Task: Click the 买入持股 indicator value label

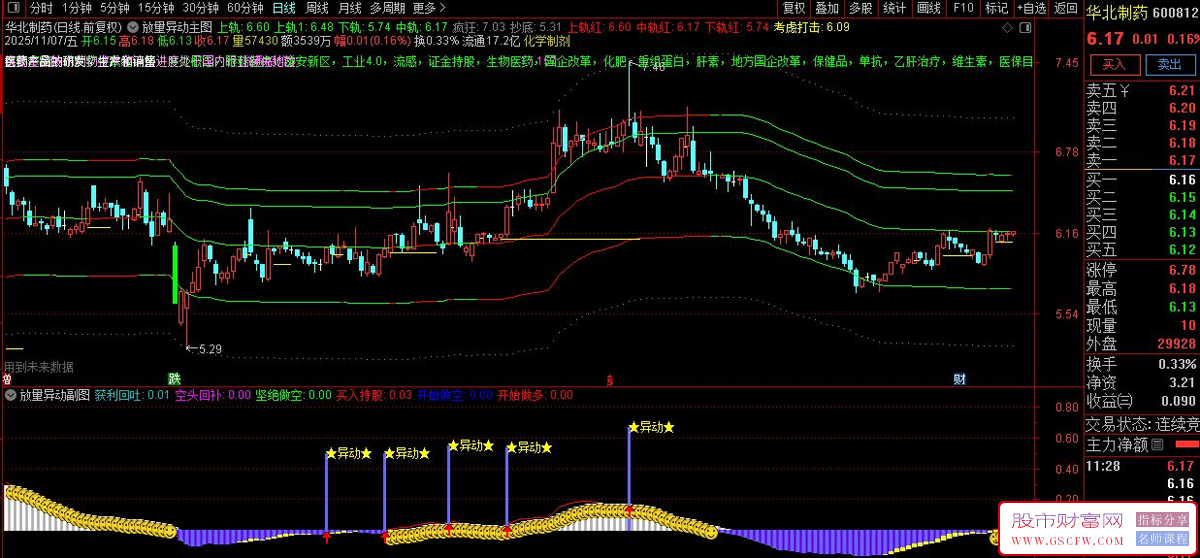Action: pyautogui.click(x=373, y=395)
